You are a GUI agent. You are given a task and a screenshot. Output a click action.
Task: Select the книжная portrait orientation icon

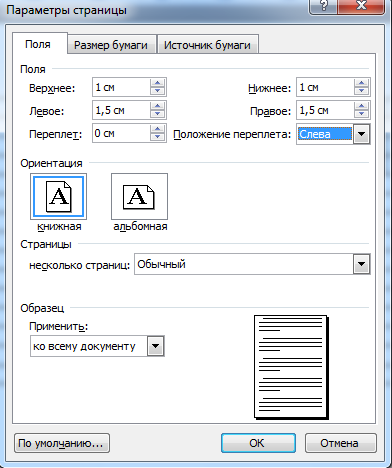(58, 196)
